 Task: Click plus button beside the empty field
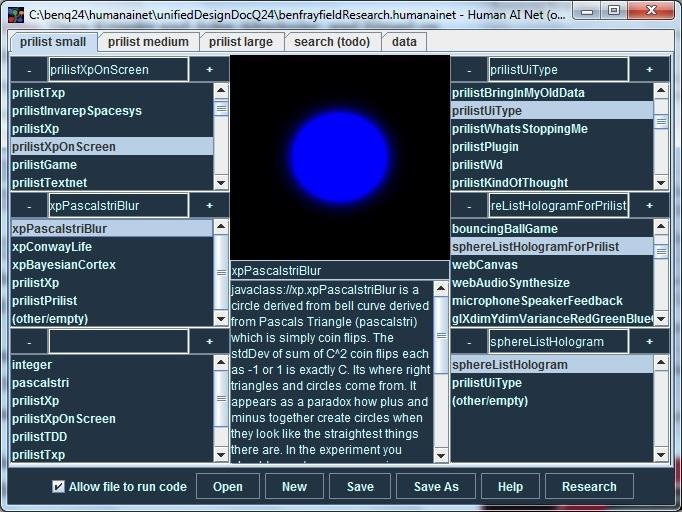tap(209, 342)
